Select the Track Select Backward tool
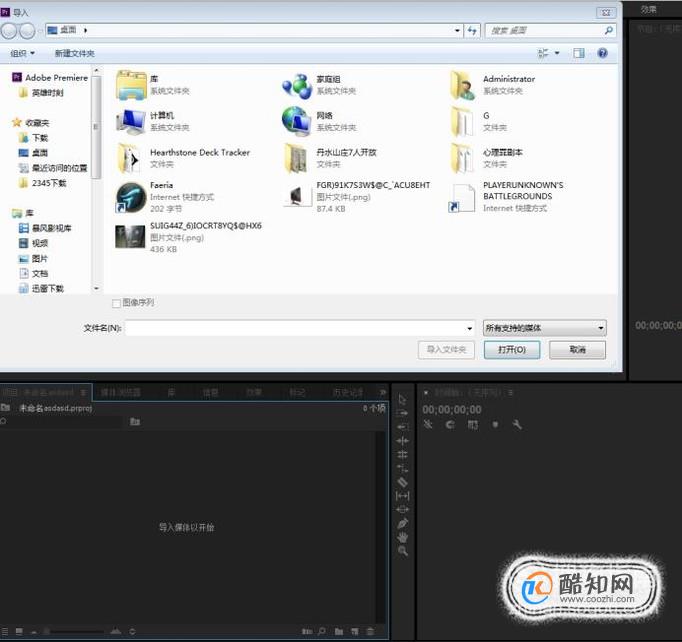Image resolution: width=682 pixels, height=642 pixels. pyautogui.click(x=402, y=427)
